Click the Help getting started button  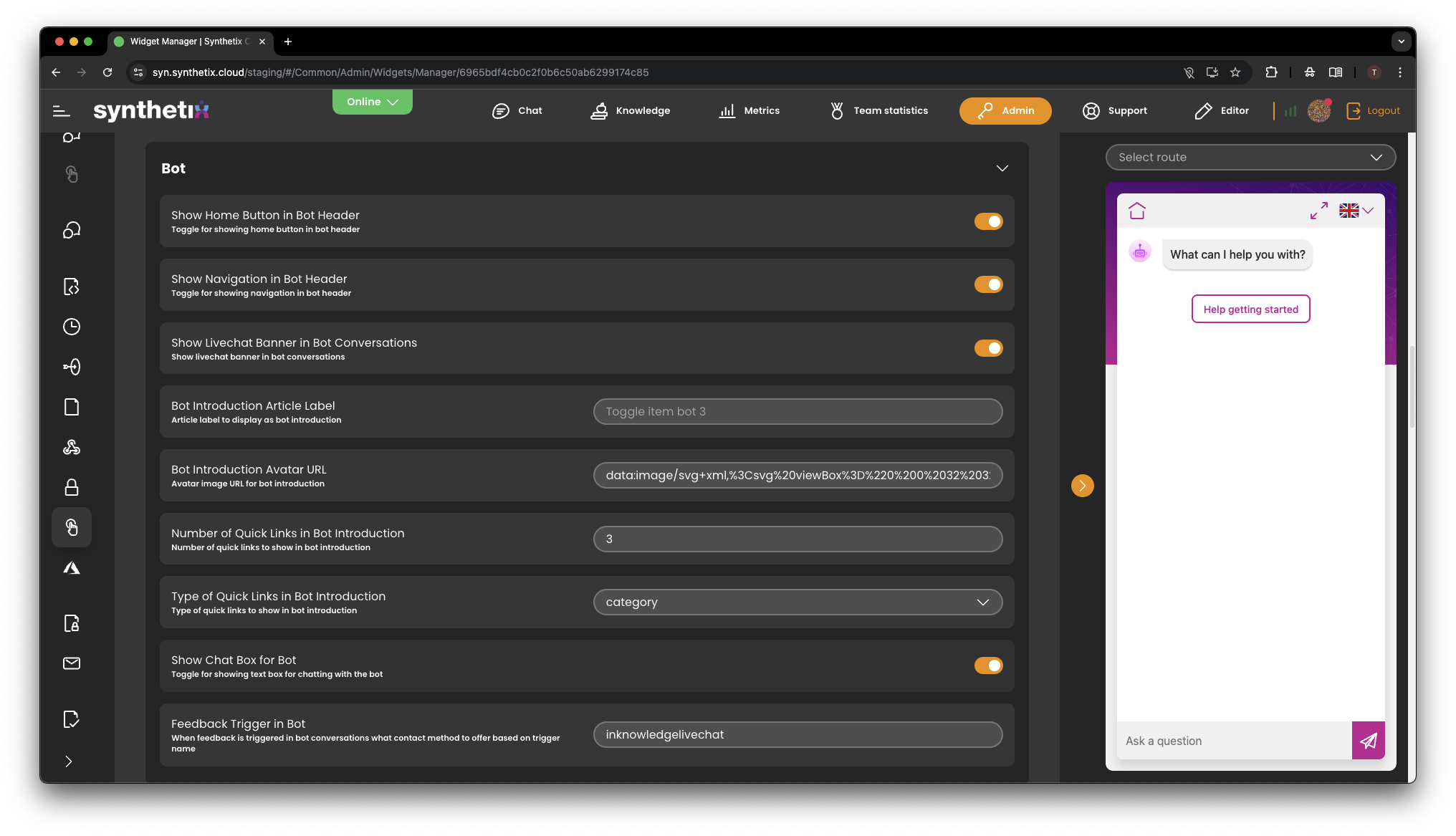tap(1250, 309)
